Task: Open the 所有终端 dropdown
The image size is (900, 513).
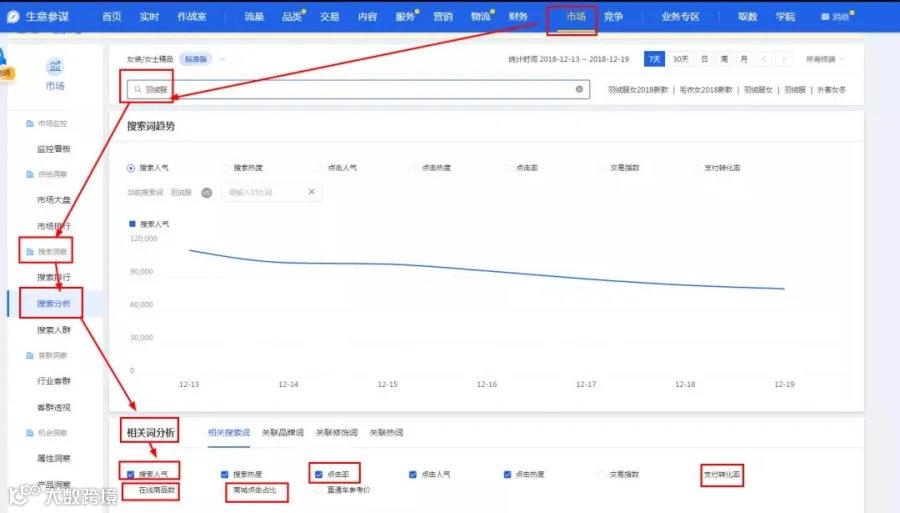Action: coord(825,59)
